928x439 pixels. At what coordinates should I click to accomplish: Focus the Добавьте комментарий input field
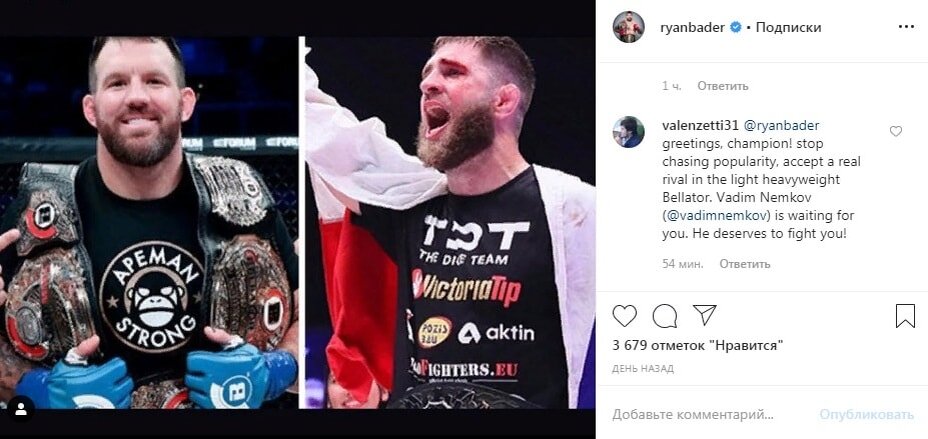710,415
